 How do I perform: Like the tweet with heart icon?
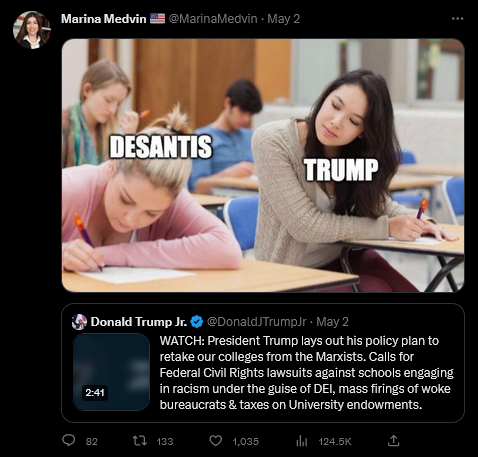(x=215, y=441)
